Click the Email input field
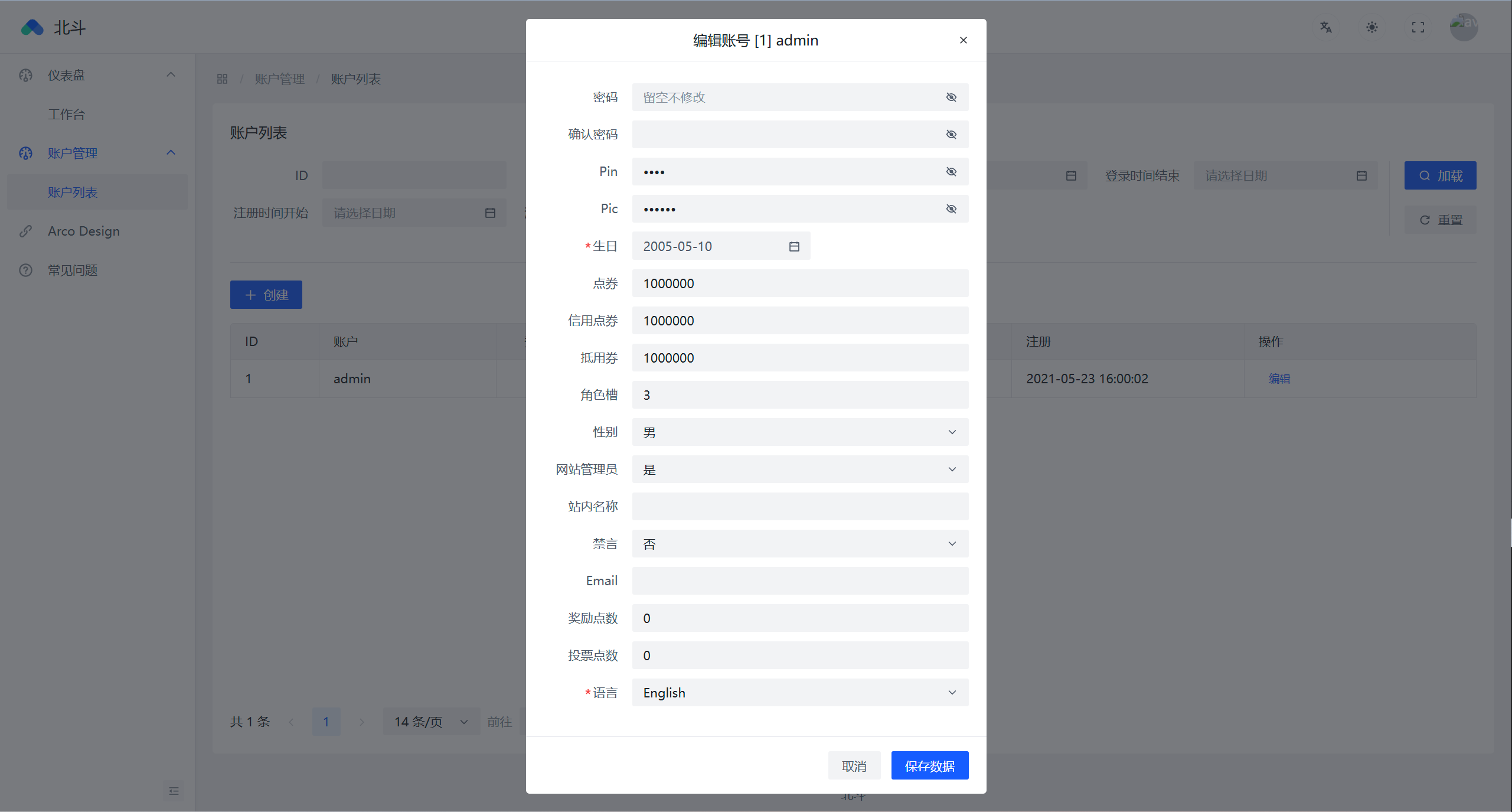The width and height of the screenshot is (1512, 812). (x=799, y=581)
